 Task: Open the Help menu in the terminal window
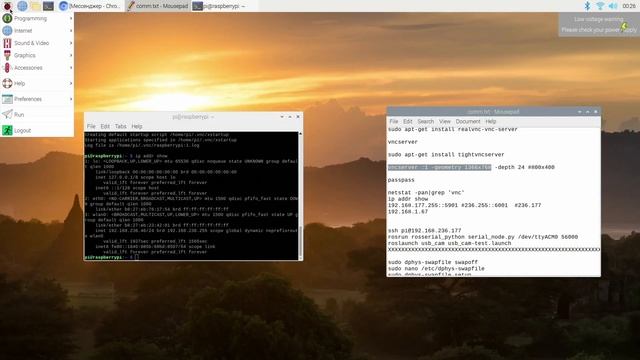137,126
